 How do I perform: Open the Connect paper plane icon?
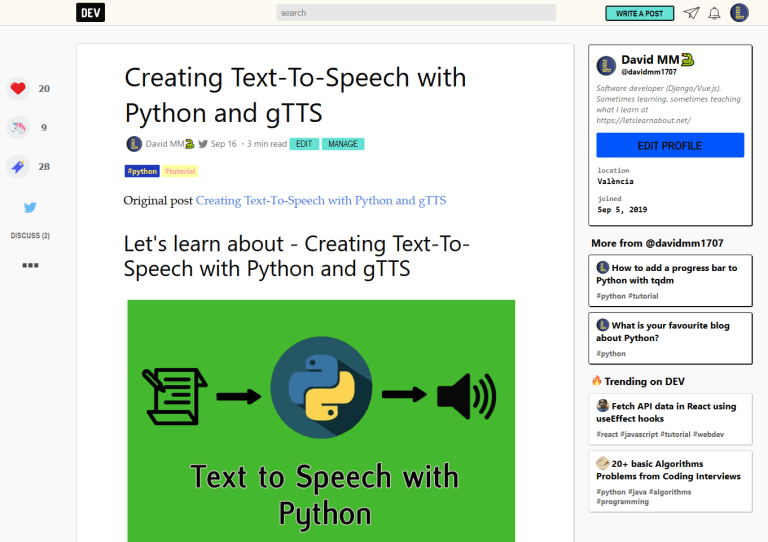pos(691,13)
